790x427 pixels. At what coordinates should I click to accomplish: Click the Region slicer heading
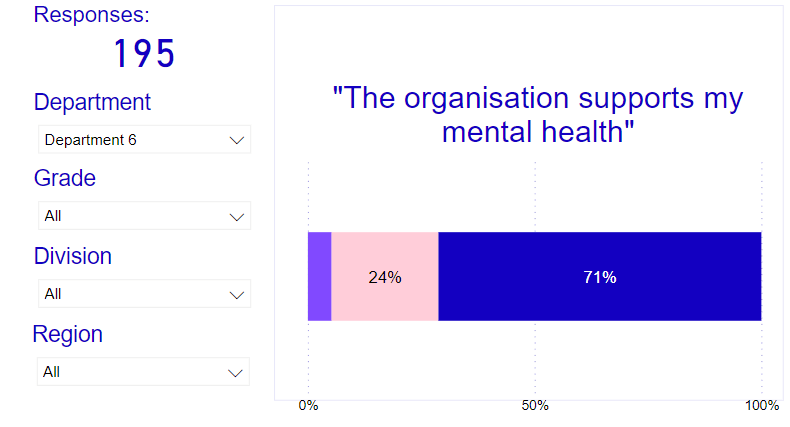(x=68, y=334)
